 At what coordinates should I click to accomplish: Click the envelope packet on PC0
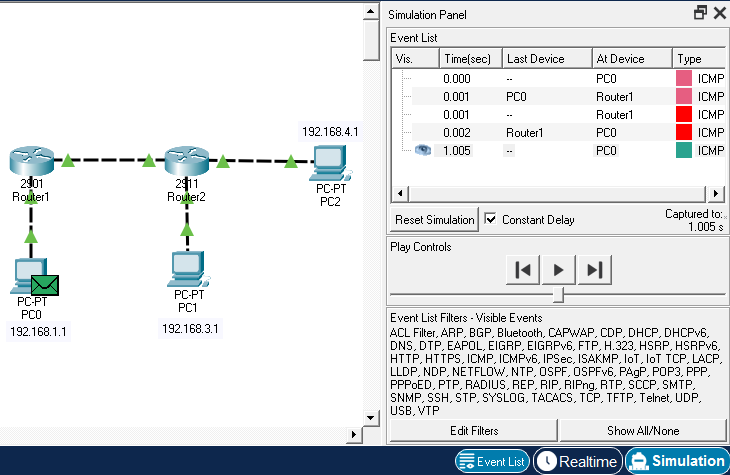[46, 285]
